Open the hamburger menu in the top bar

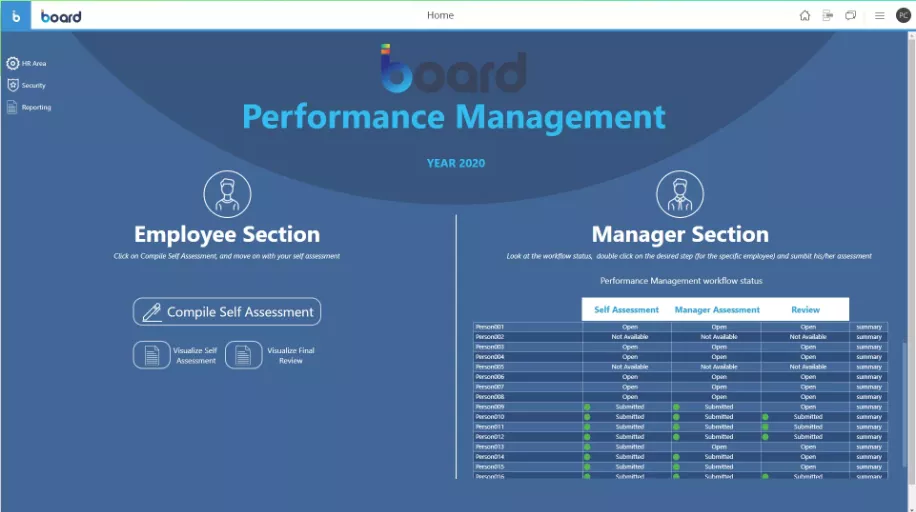pyautogui.click(x=879, y=16)
